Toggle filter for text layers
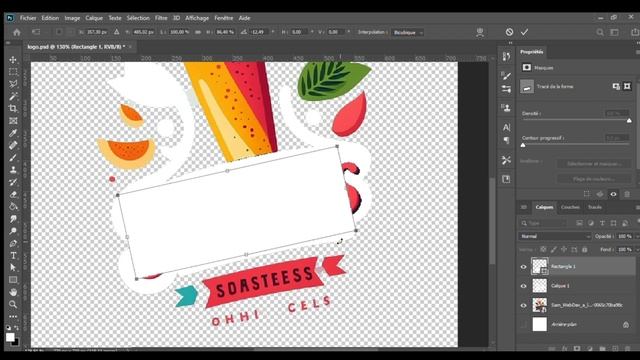Screen dimensions: 640x360 [602, 223]
